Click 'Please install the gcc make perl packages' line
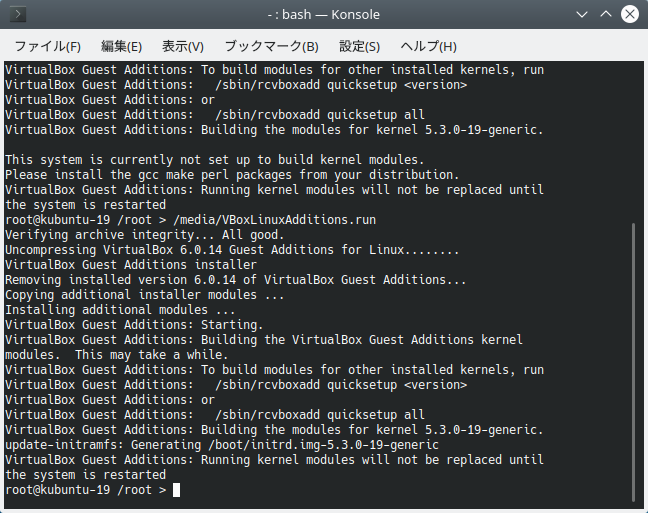648x513 pixels. [232, 175]
